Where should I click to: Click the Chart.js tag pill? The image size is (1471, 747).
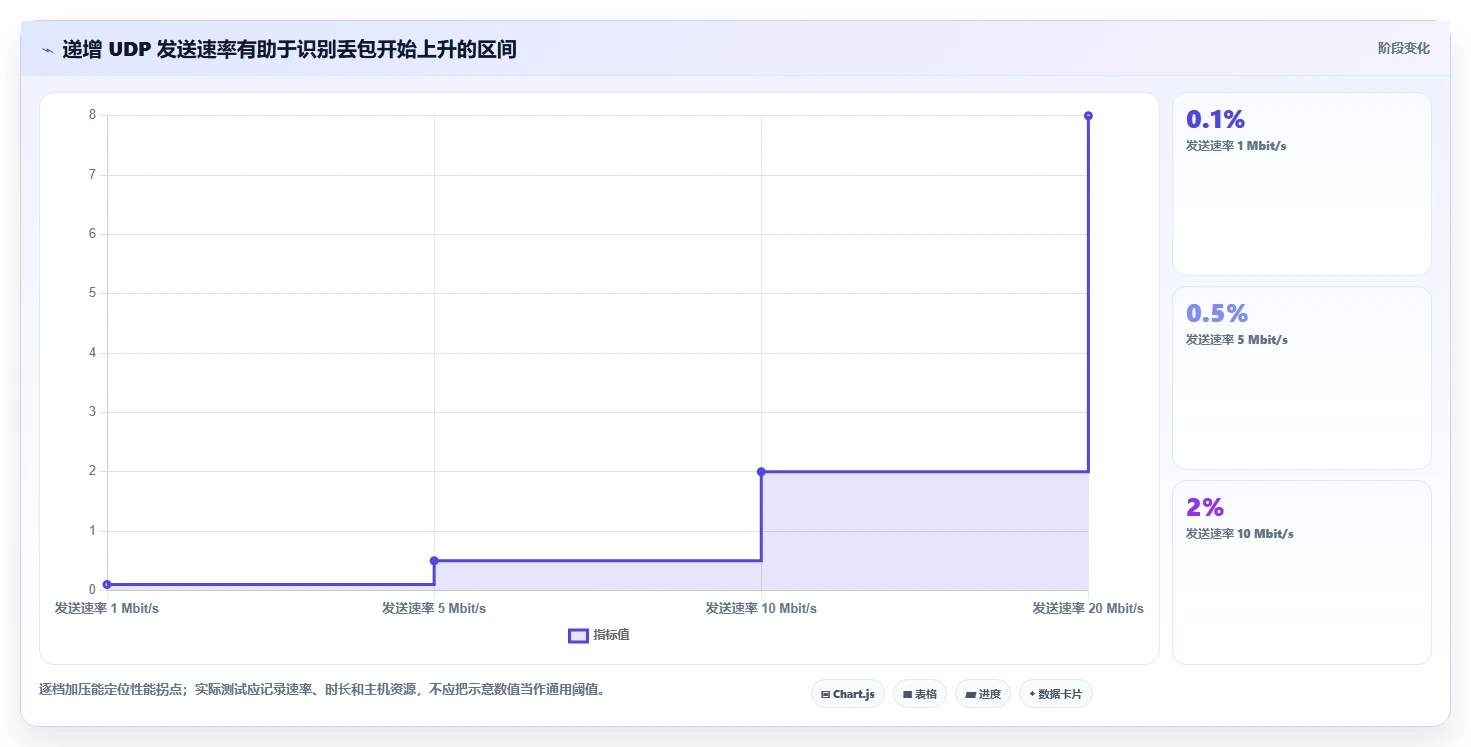[847, 694]
